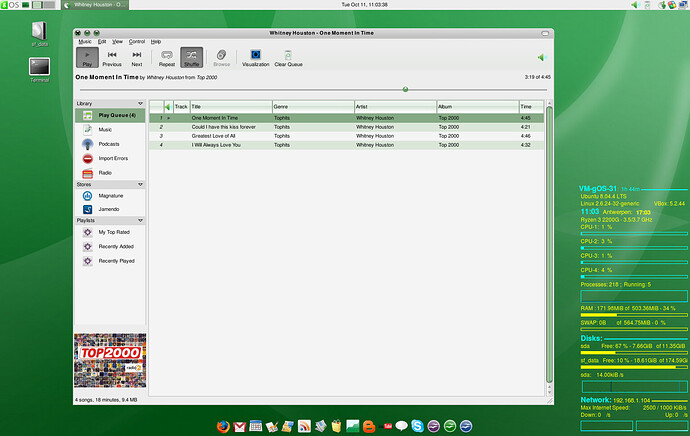The height and width of the screenshot is (436, 690).
Task: Open the shopping bag dock icon
Action: click(x=337, y=426)
